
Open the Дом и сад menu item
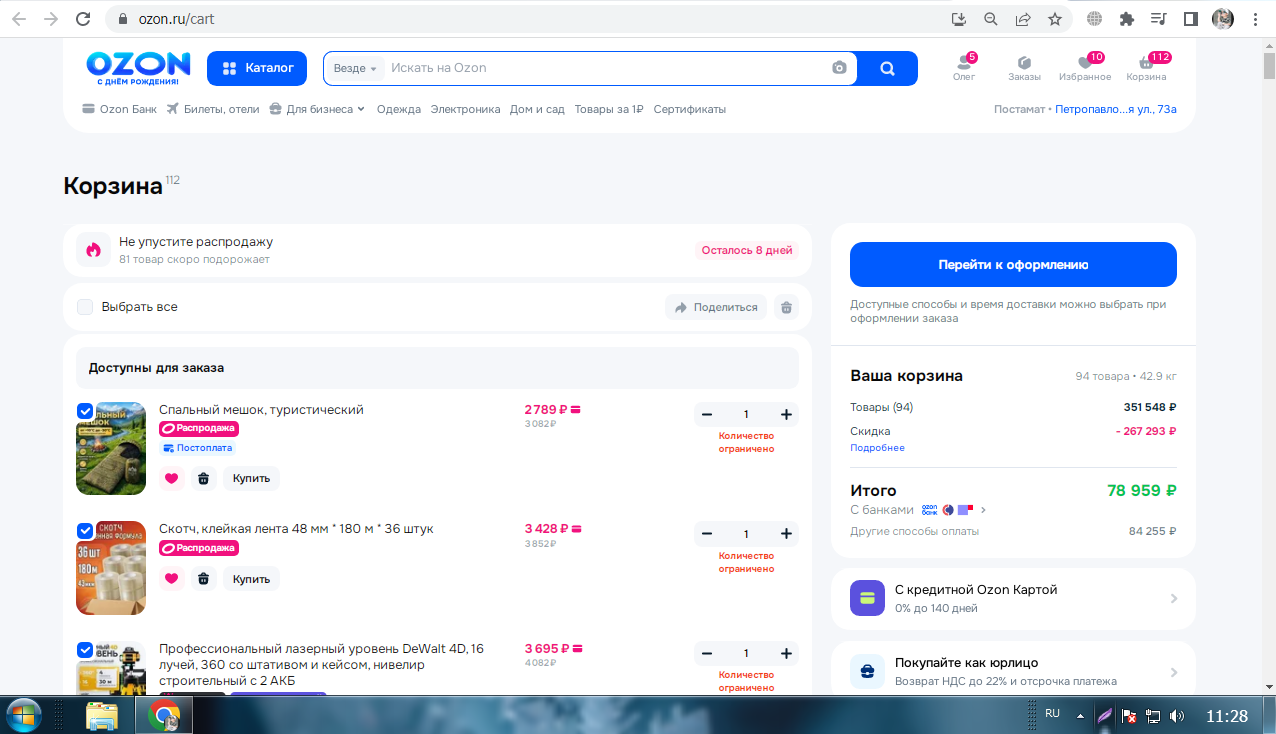[537, 109]
